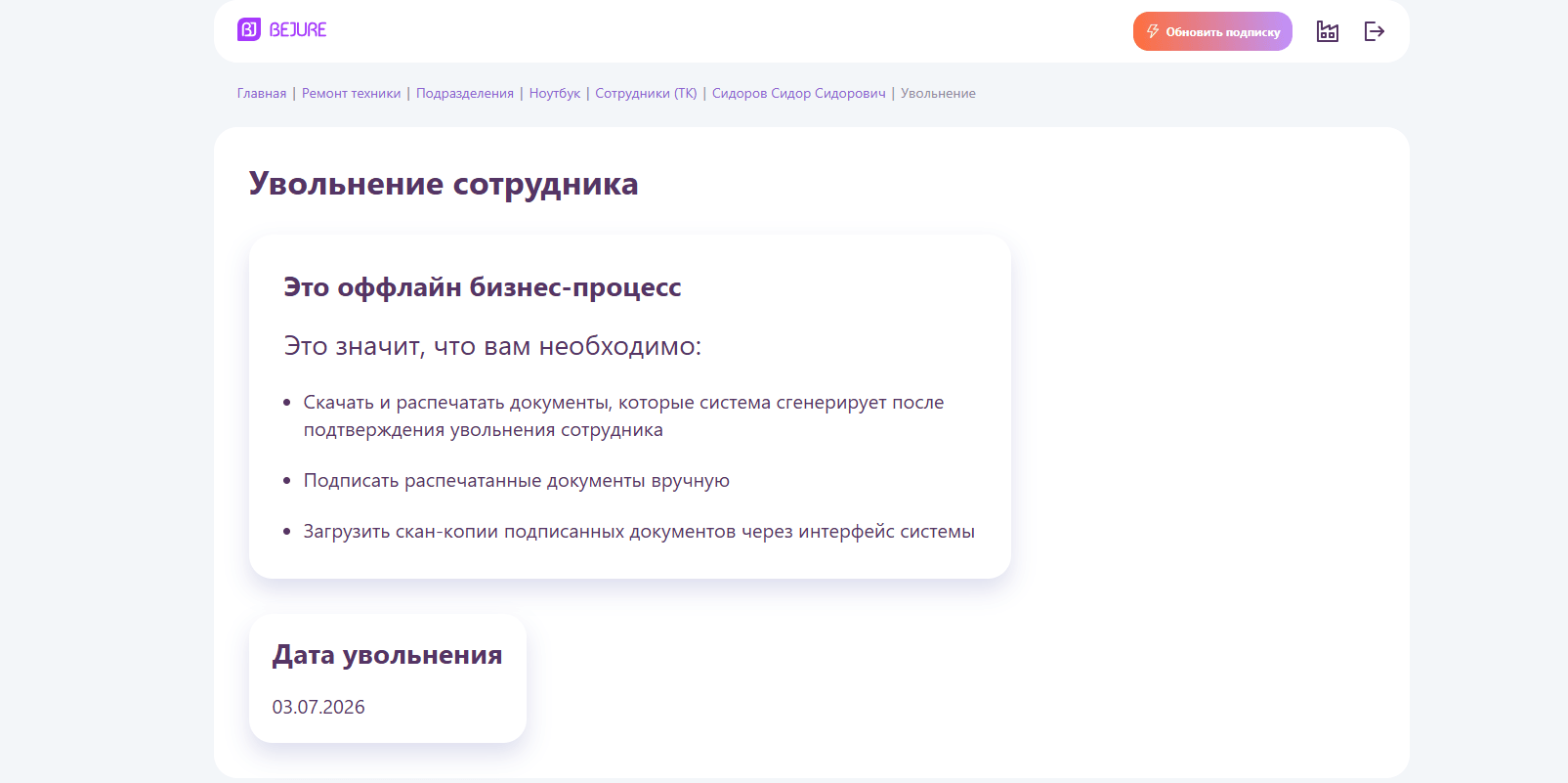
Task: Click the Дата увольнения card title
Action: (x=388, y=655)
